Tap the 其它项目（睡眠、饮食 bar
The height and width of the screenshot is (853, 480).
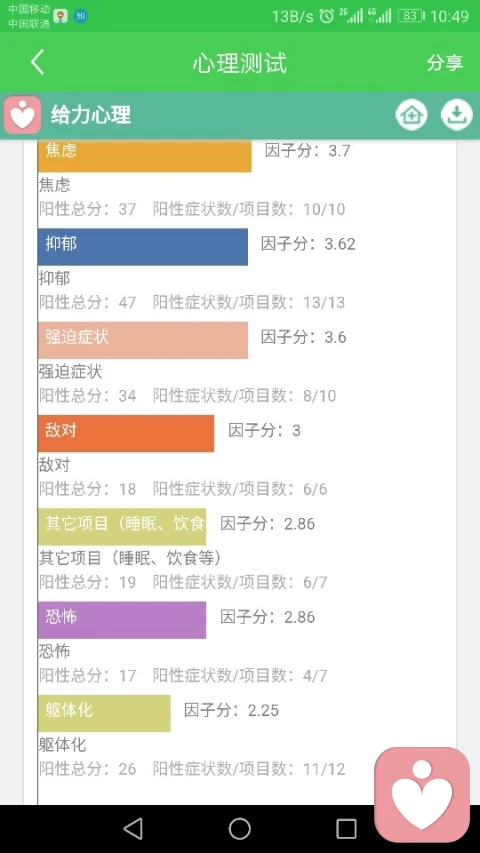122,527
